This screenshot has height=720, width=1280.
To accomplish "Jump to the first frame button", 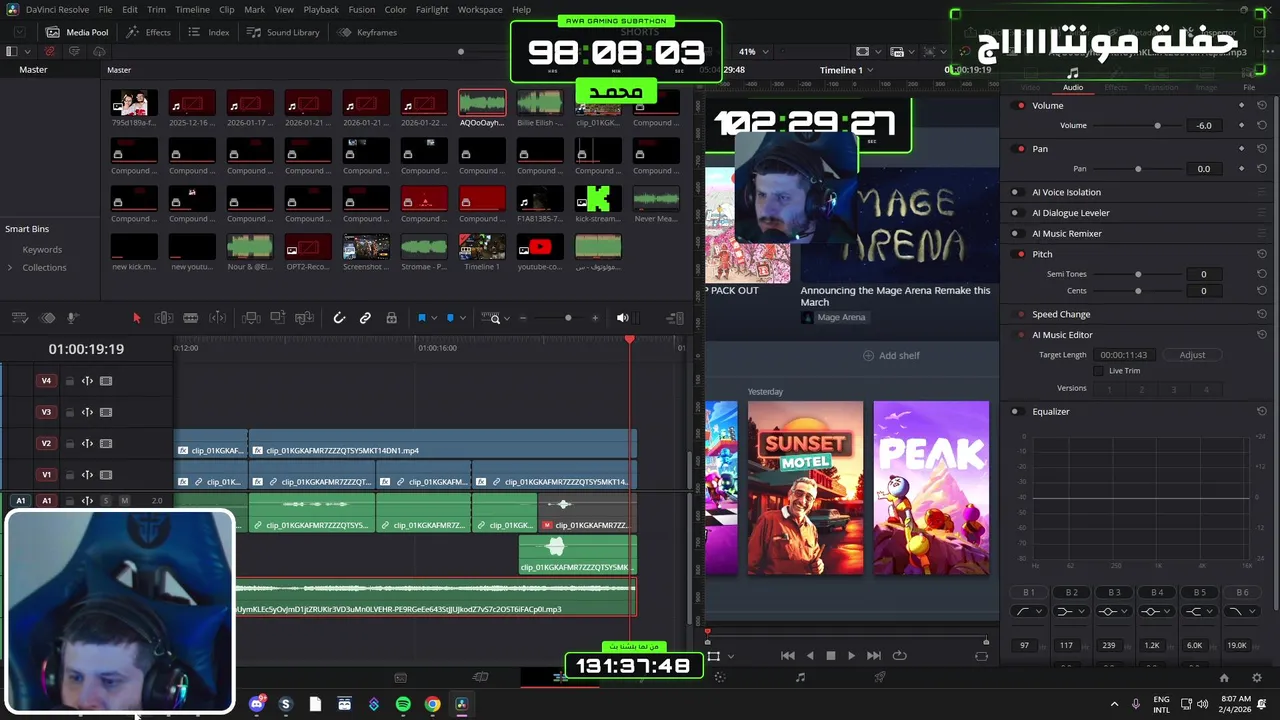I will [x=787, y=656].
